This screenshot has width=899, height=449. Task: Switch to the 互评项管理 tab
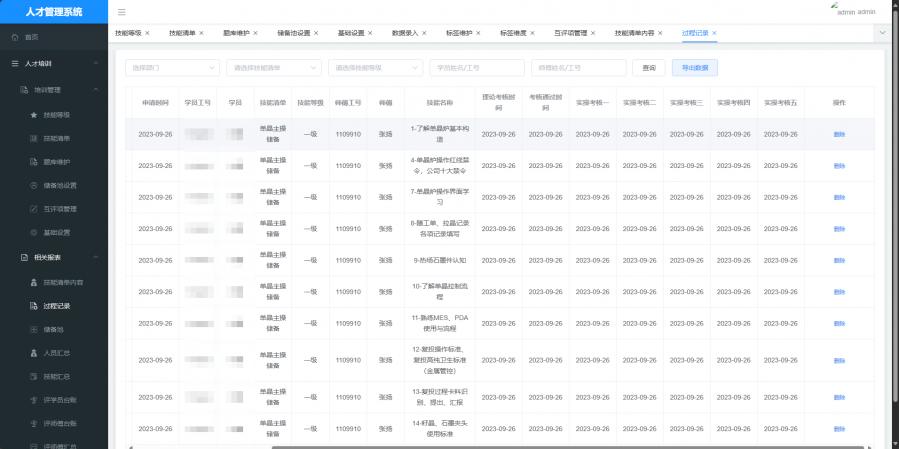(570, 33)
